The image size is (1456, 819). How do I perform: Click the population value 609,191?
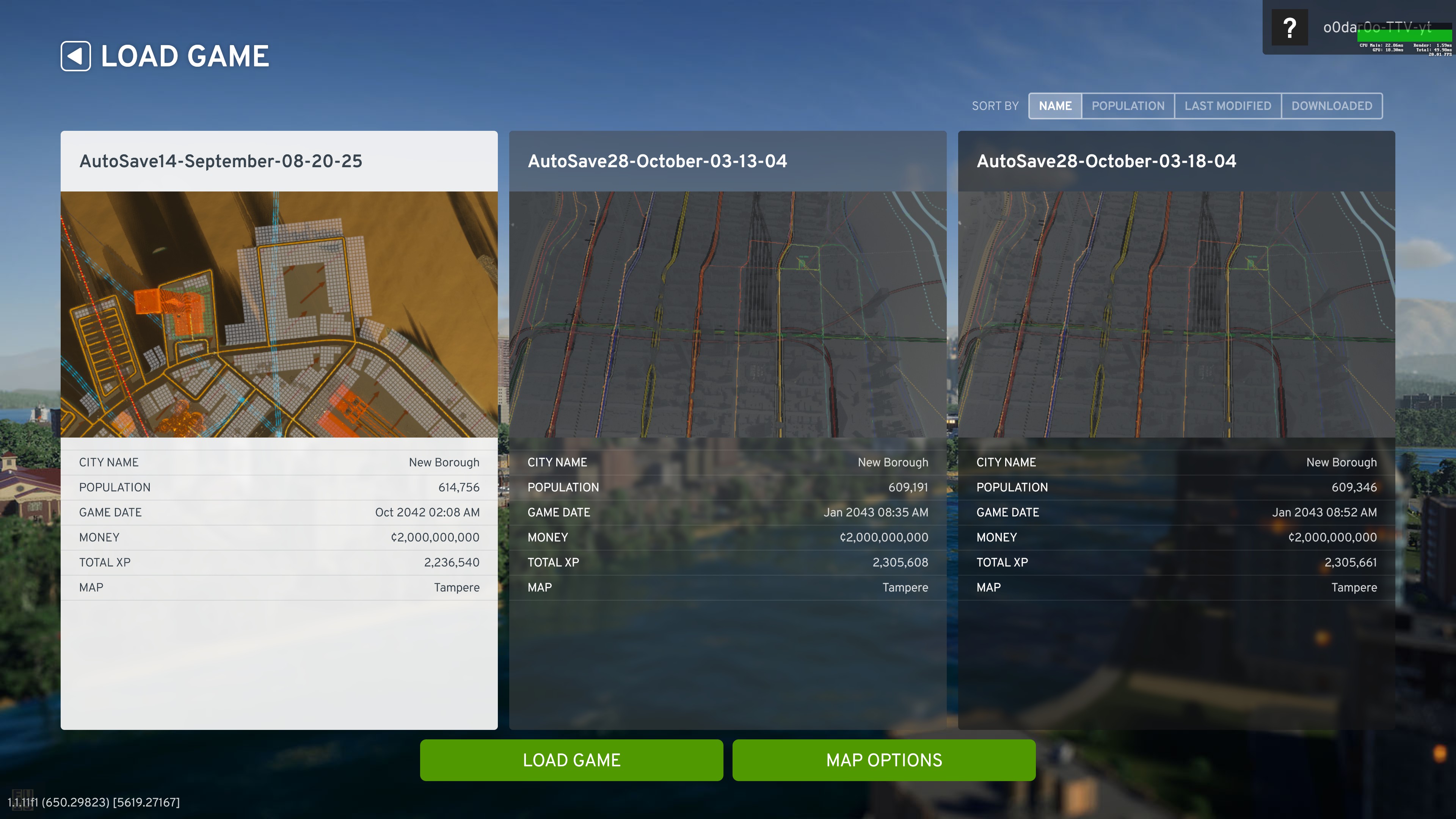click(x=908, y=487)
